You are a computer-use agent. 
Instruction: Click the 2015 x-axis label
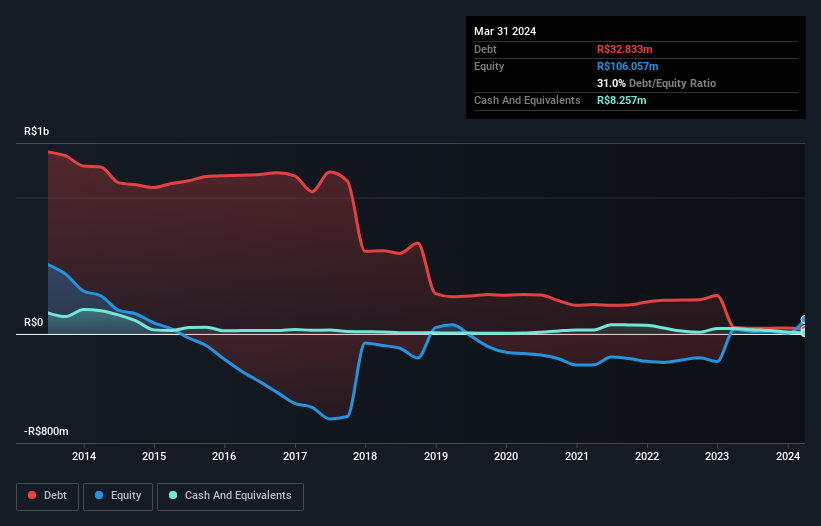(x=154, y=456)
